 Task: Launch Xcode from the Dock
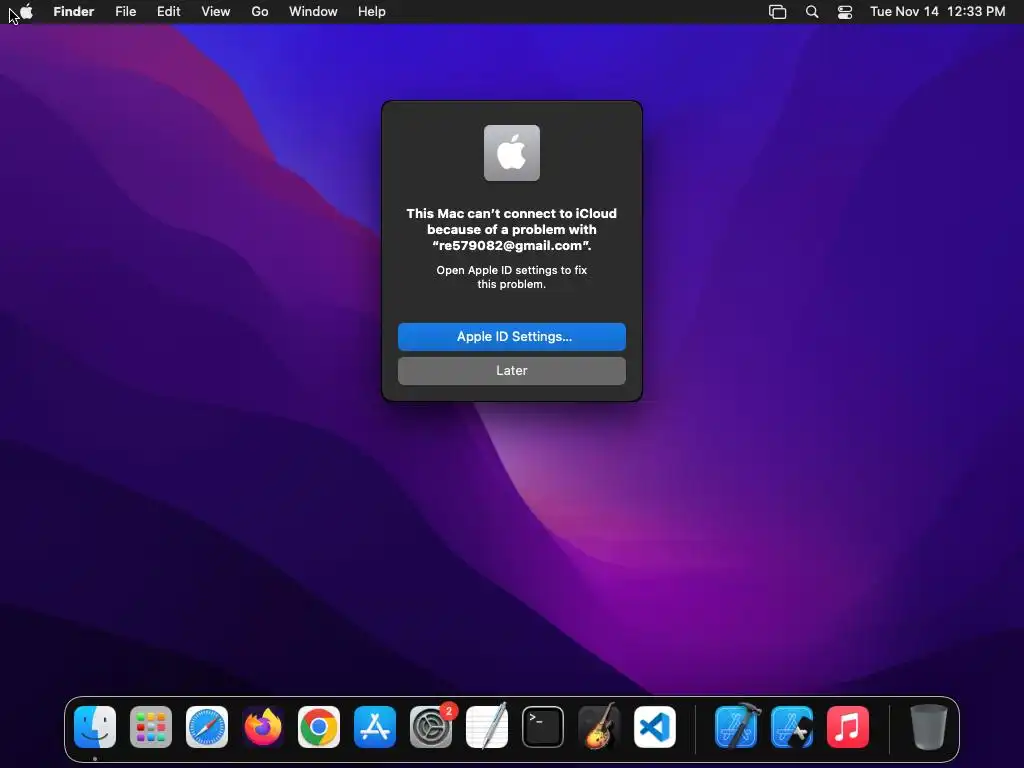point(737,726)
